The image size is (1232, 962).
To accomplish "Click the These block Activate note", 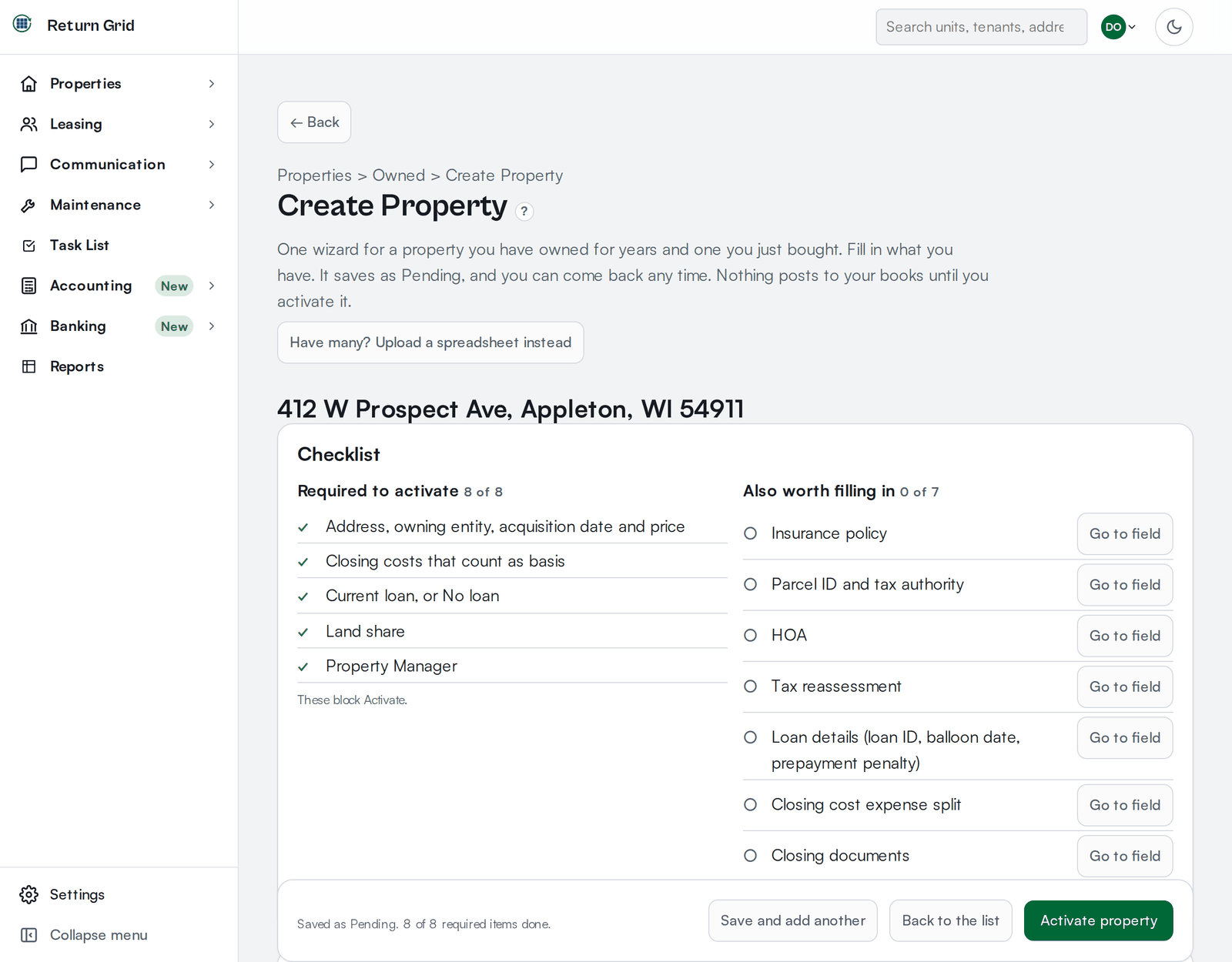I will (353, 700).
